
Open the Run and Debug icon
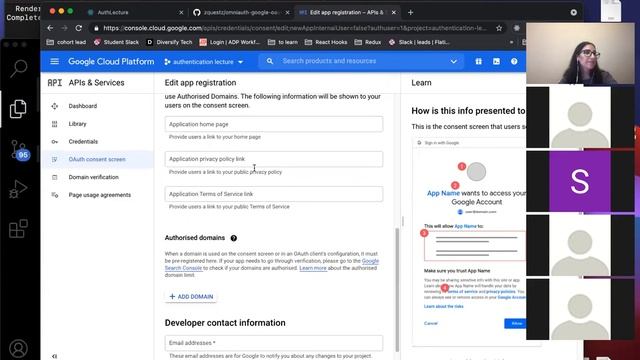(x=18, y=189)
